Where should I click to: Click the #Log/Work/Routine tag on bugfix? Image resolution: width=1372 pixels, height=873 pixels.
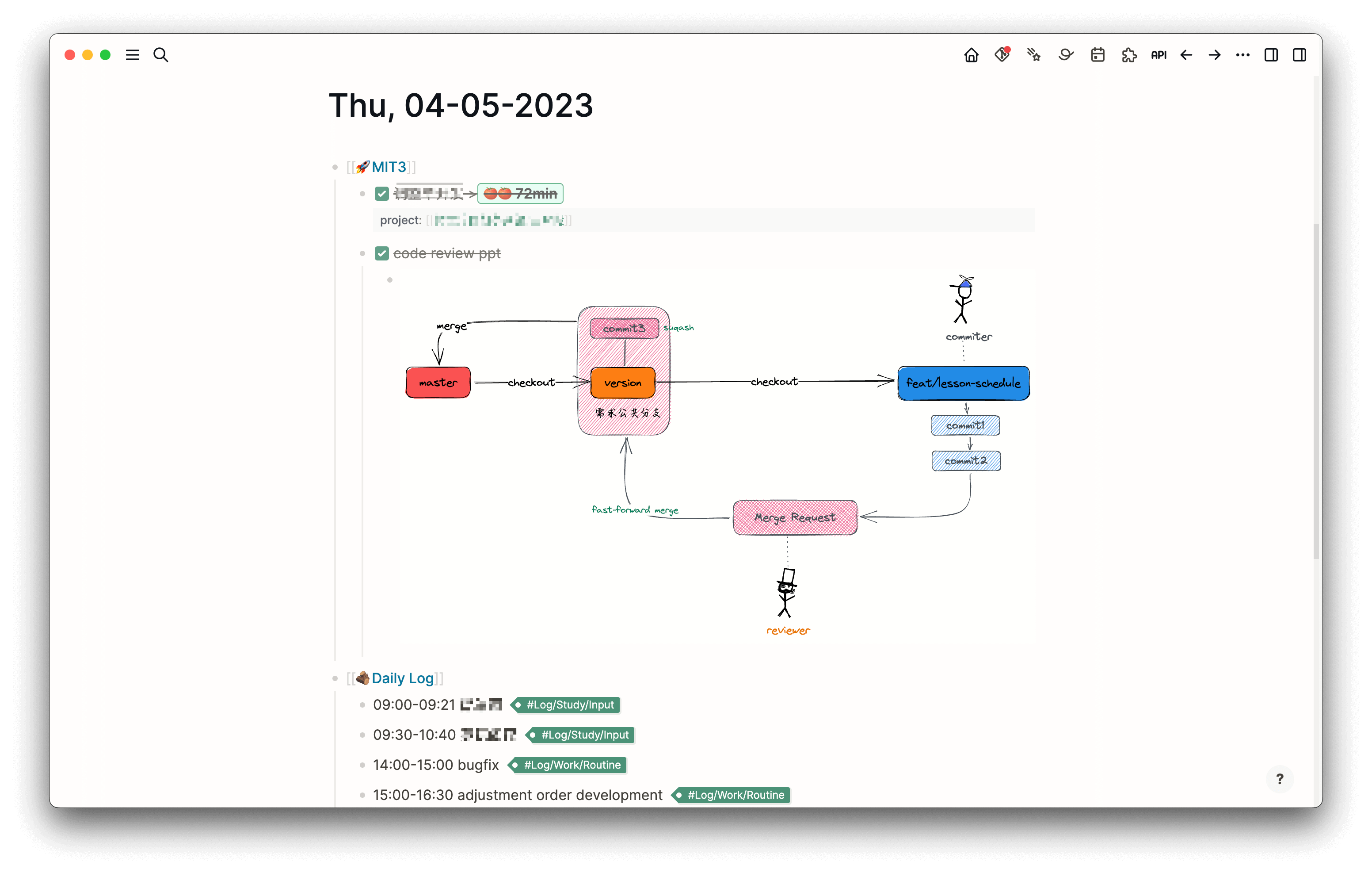pyautogui.click(x=572, y=765)
